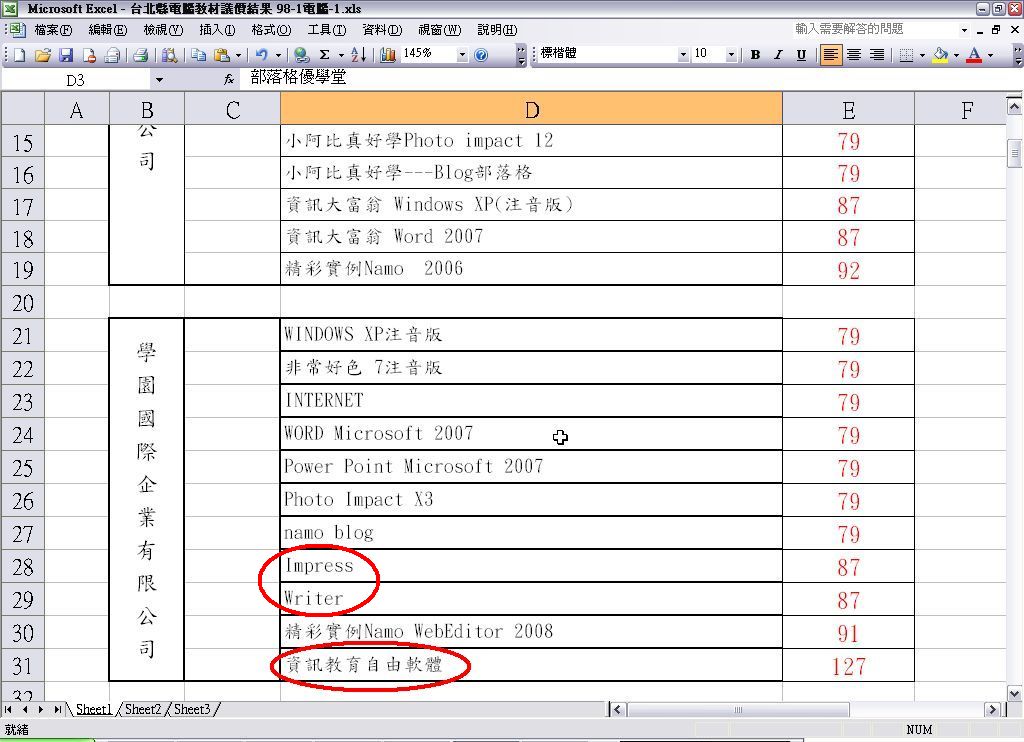Toggle Center alignment
Viewport: 1024px width, 742px height.
tap(854, 56)
